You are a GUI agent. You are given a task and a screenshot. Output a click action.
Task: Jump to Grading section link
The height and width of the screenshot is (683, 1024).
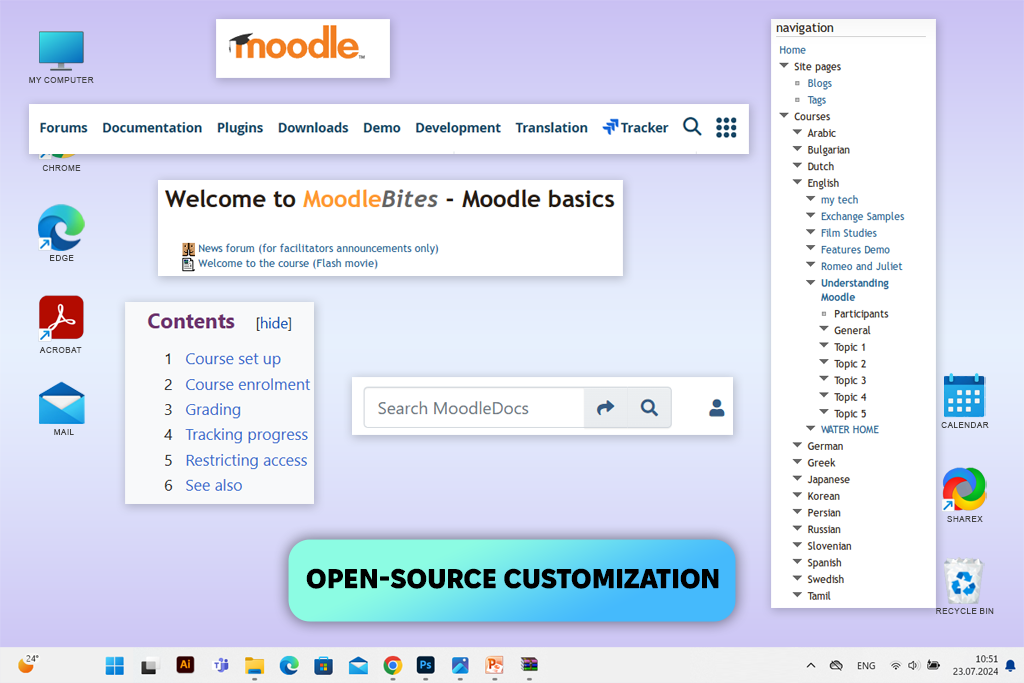213,409
